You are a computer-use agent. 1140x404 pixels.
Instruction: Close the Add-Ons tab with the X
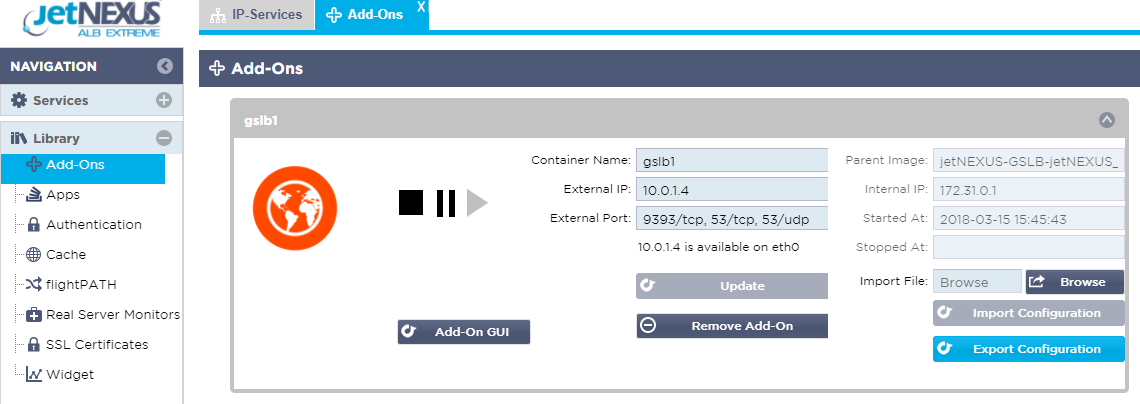pos(421,7)
